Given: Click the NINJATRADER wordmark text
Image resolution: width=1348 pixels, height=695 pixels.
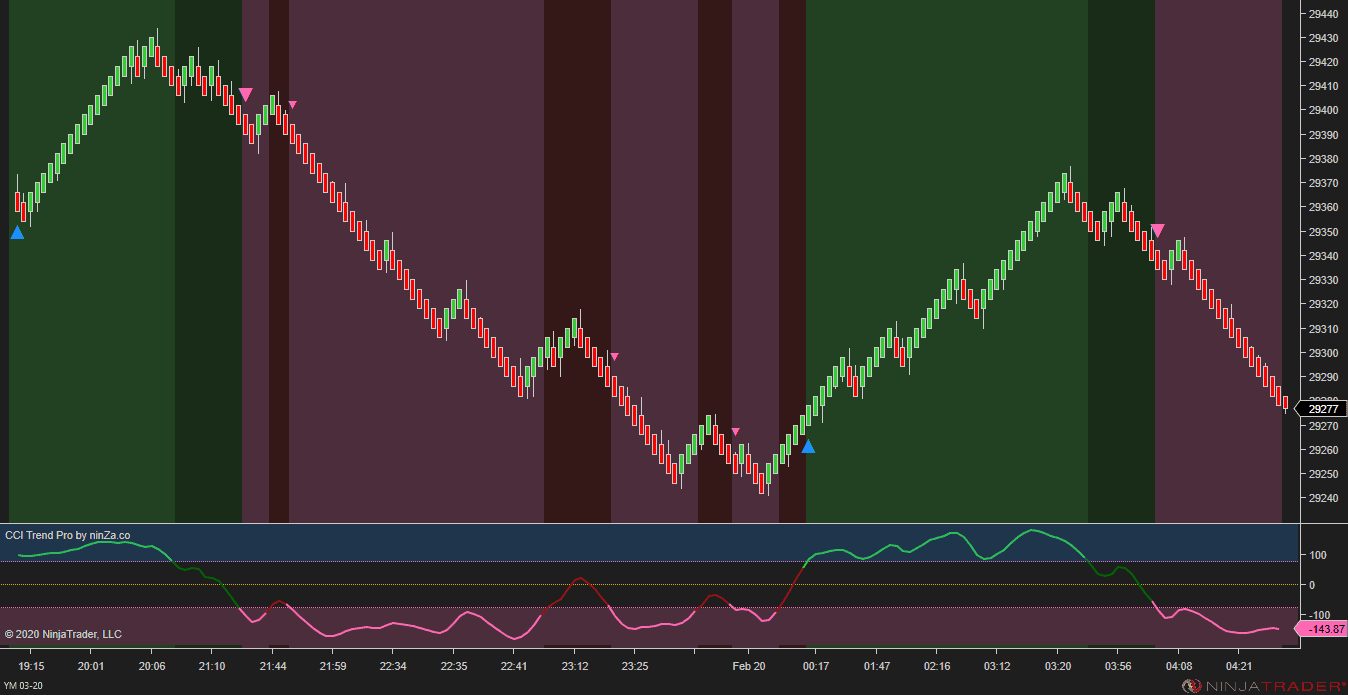Looking at the screenshot, I should pos(1273,686).
